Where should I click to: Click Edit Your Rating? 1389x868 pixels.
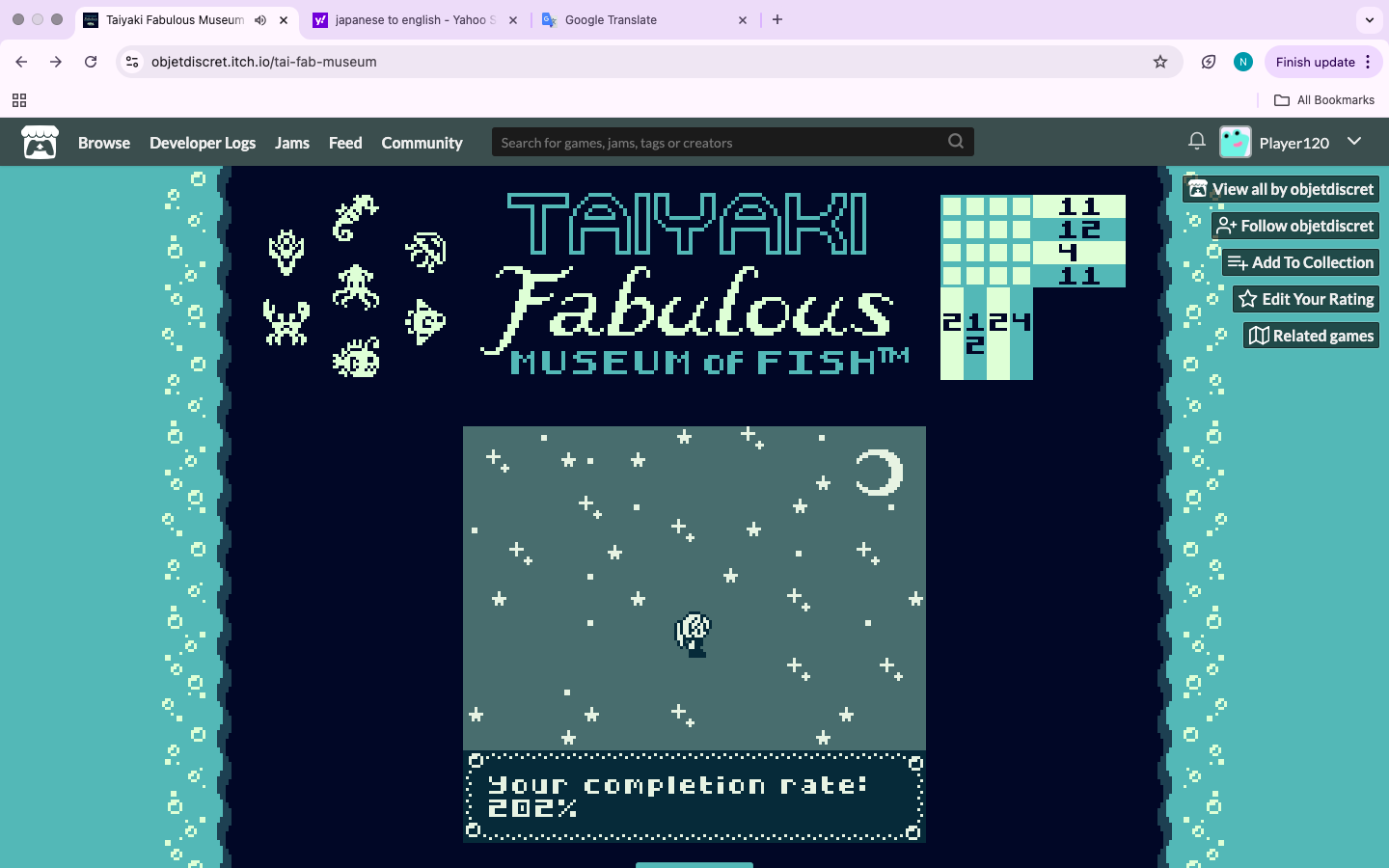(x=1306, y=299)
